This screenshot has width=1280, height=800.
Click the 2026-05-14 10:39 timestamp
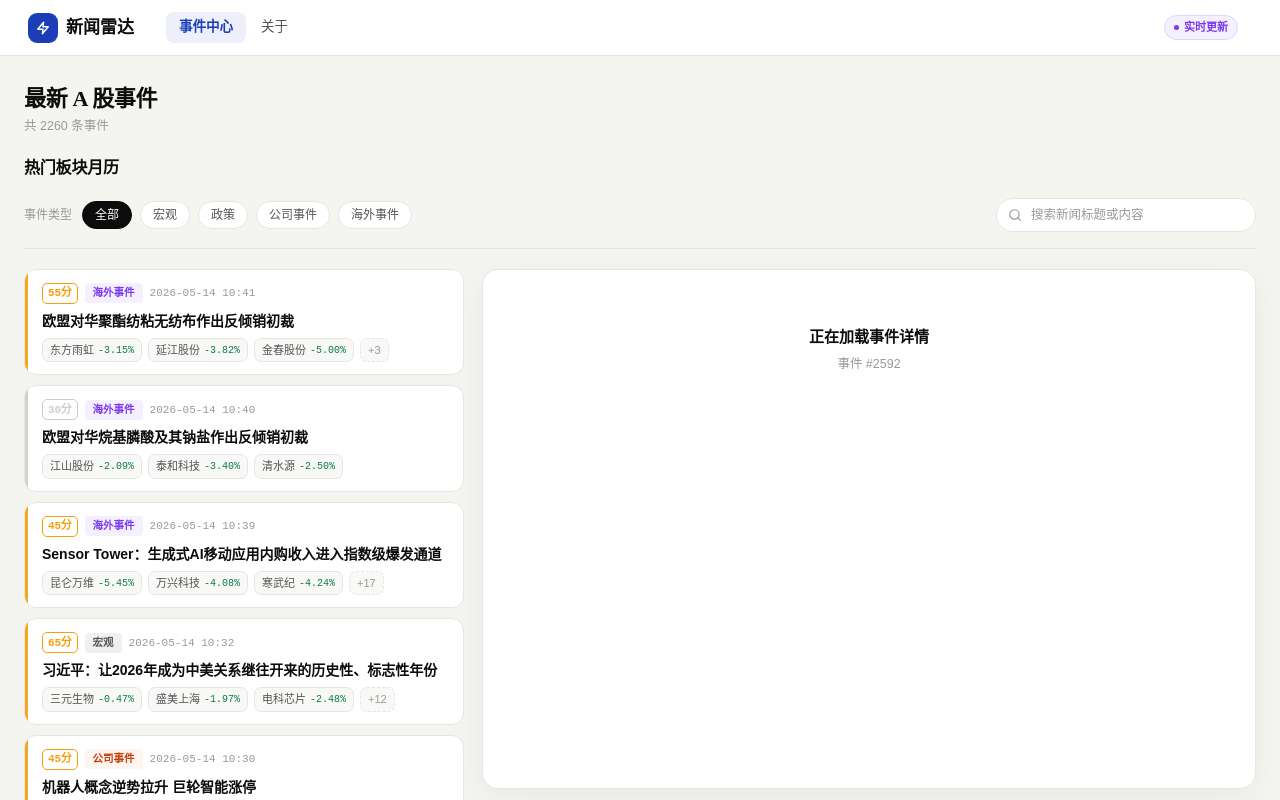tap(202, 526)
